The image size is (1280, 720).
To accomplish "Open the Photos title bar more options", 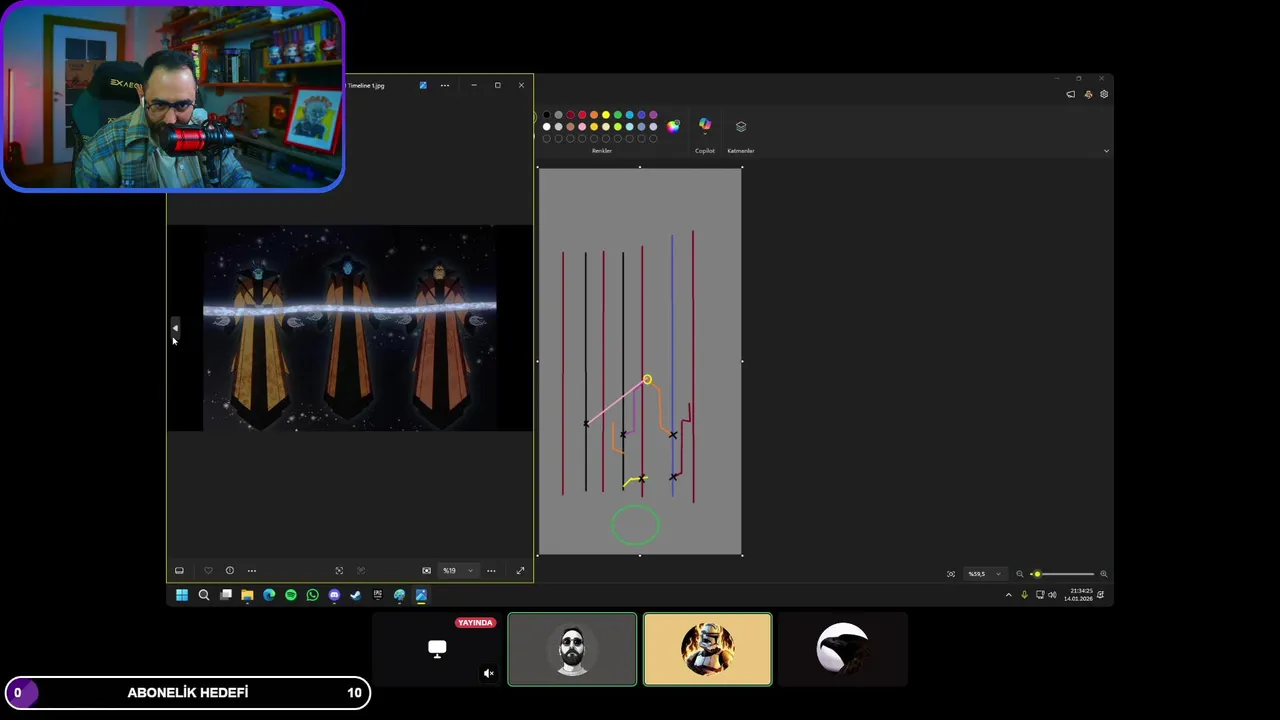I will pos(445,85).
